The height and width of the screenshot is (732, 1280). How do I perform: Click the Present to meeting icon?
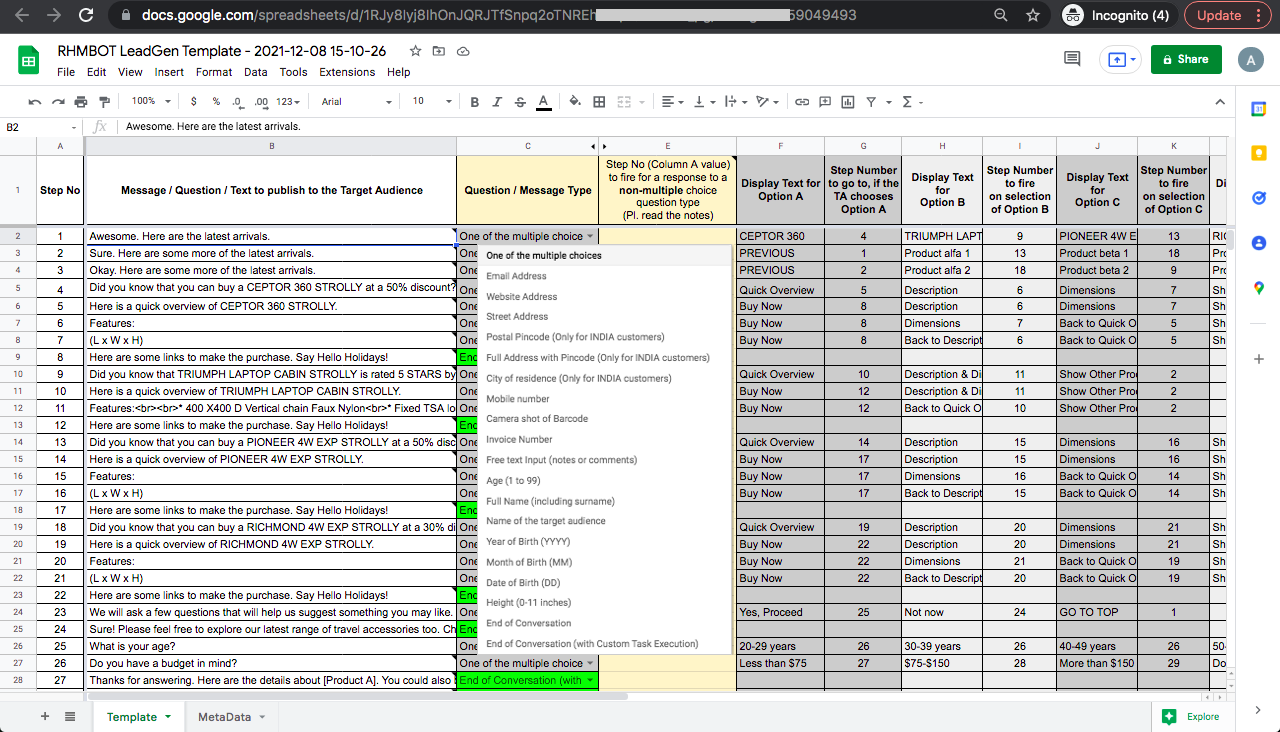point(1119,60)
